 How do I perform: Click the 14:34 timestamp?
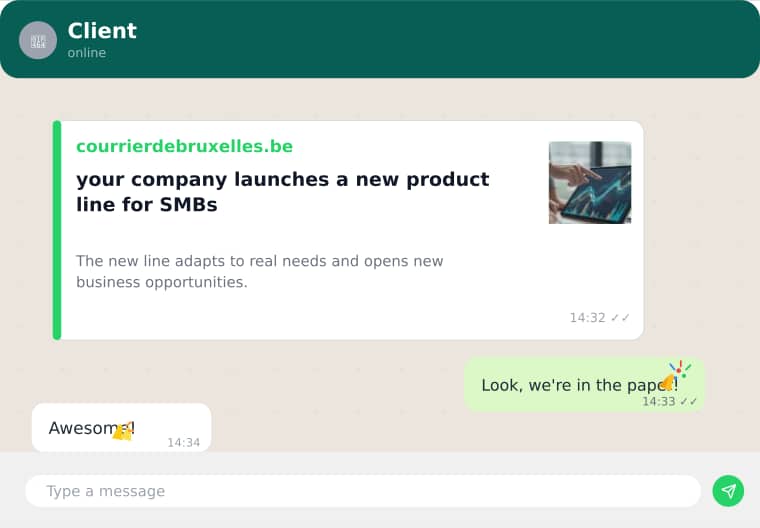pyautogui.click(x=184, y=442)
